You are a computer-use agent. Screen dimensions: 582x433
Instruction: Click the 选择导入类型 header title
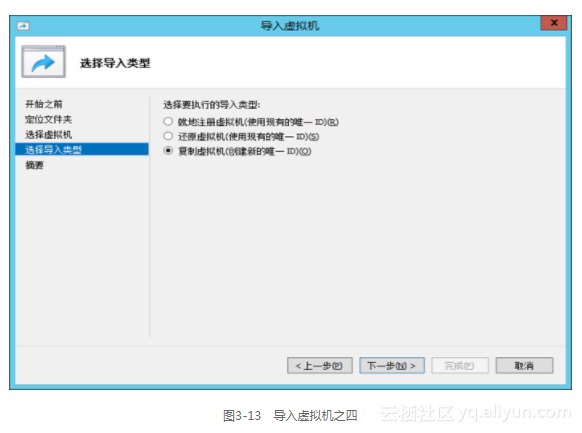(x=115, y=63)
